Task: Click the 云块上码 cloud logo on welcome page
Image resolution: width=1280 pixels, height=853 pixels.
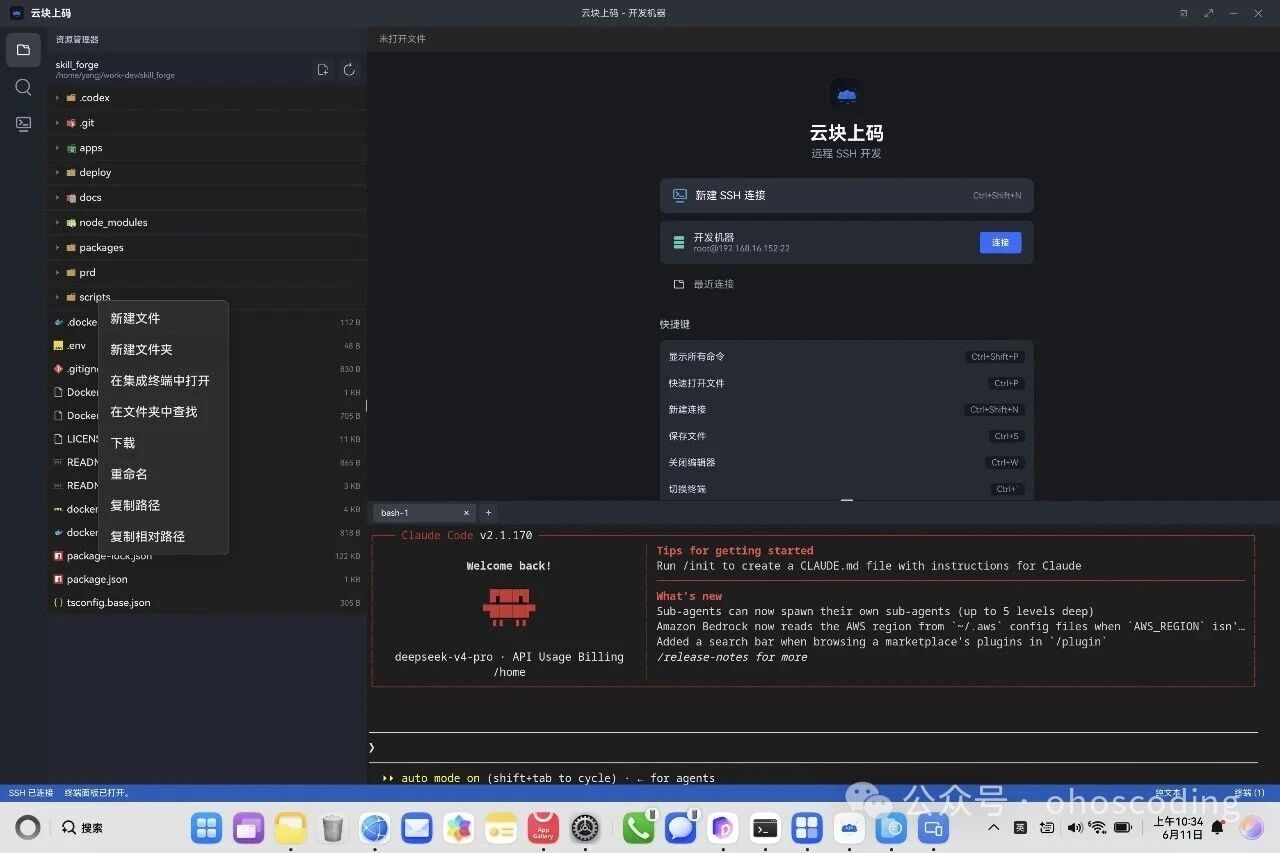Action: [846, 96]
